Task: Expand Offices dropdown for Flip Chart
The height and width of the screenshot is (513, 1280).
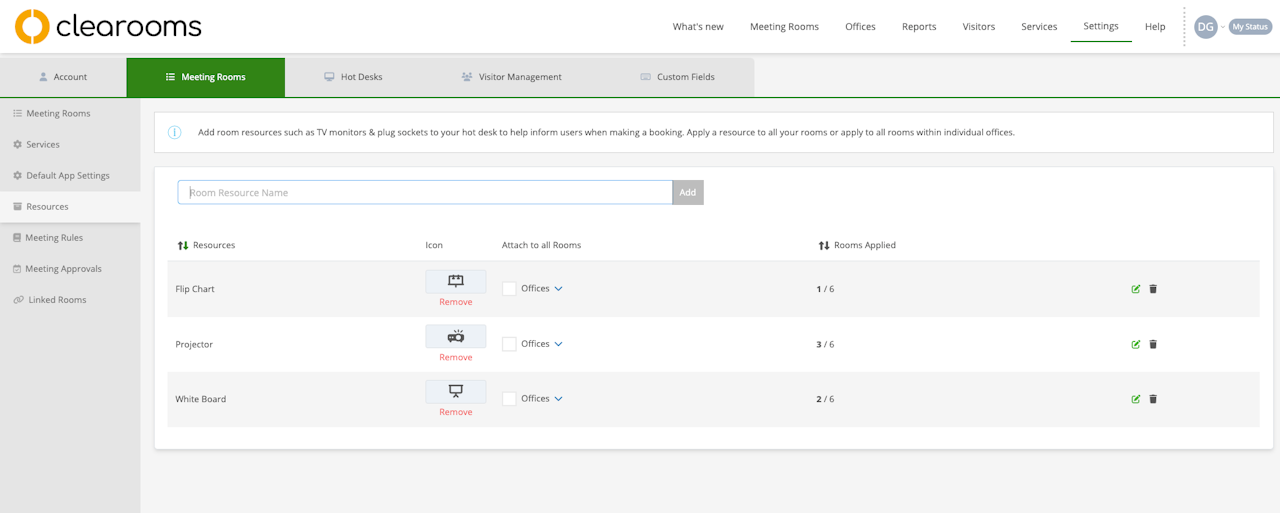Action: point(558,289)
